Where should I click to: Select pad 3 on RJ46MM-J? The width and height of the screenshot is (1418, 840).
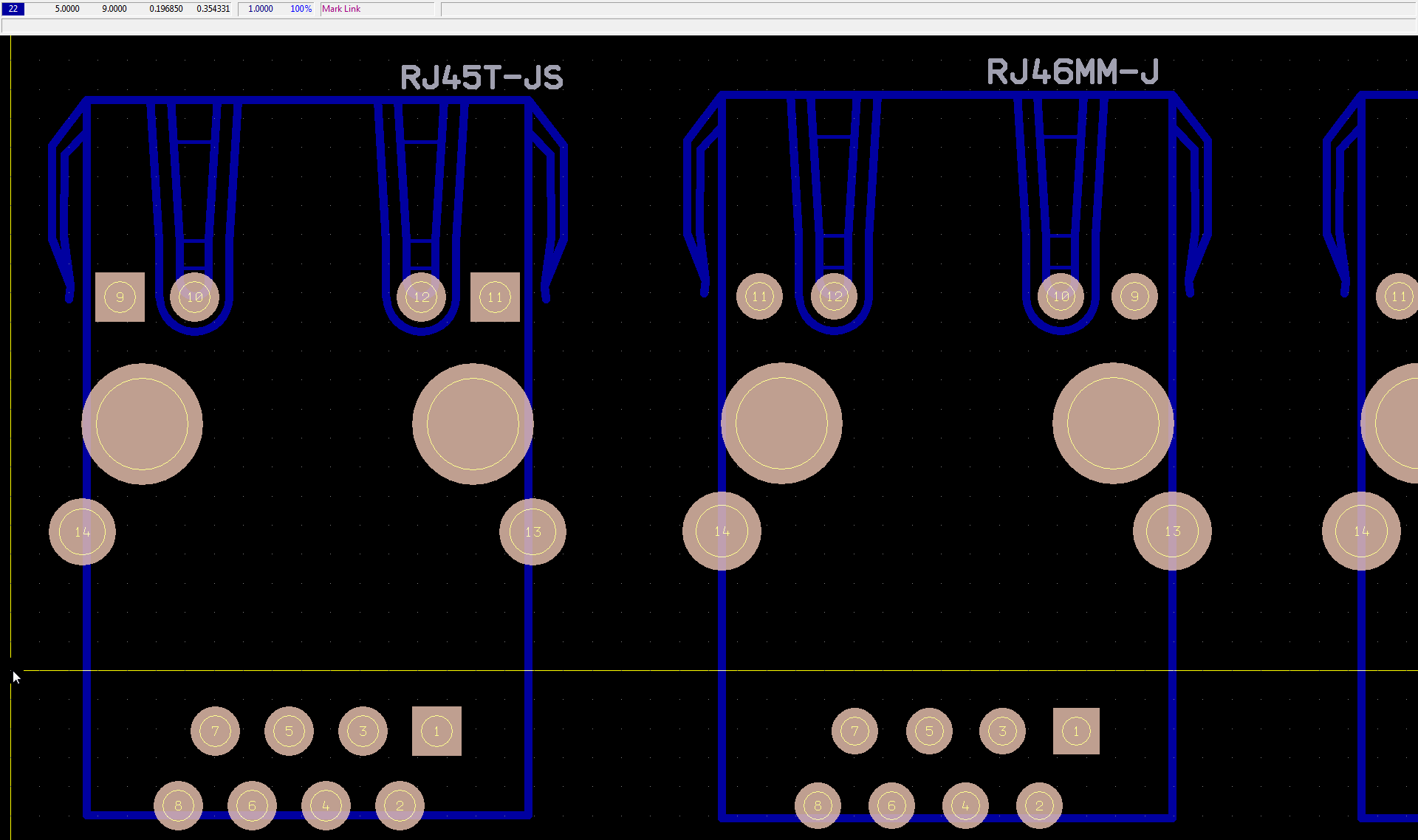1002,731
